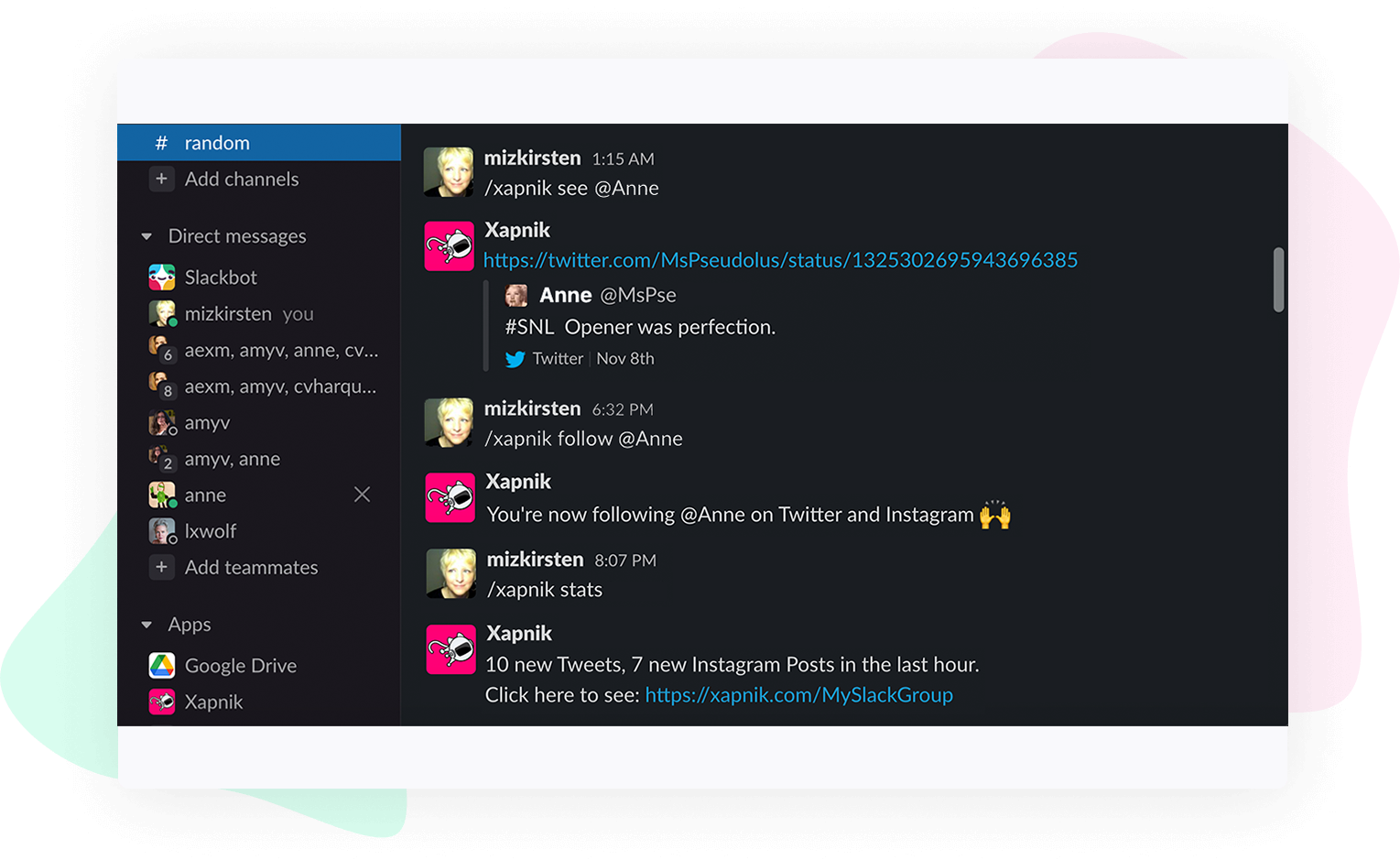The height and width of the screenshot is (860, 1400).
Task: Open the Xapnik app in sidebar
Action: pos(213,702)
